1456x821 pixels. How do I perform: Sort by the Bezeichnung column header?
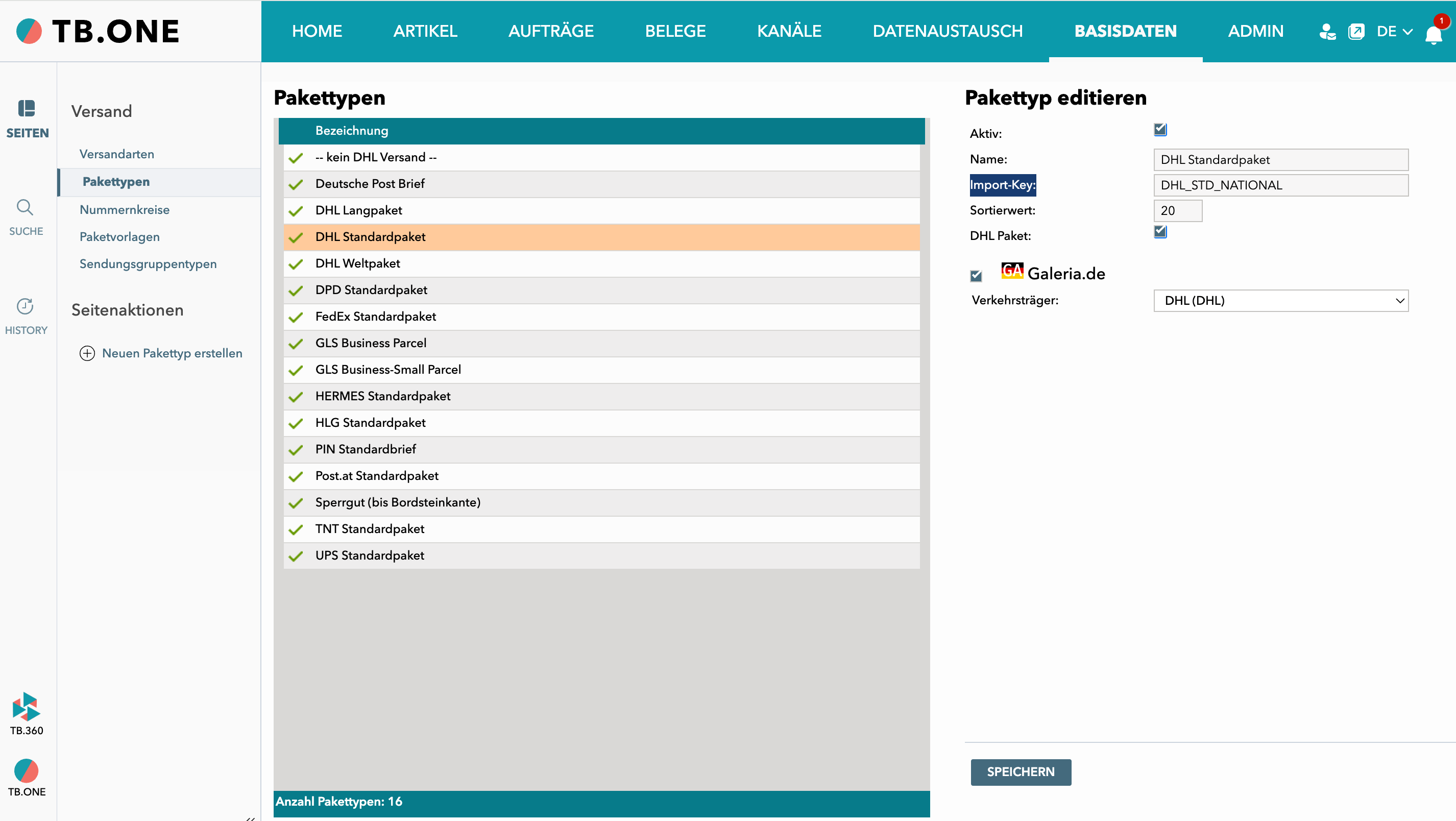[x=352, y=131]
